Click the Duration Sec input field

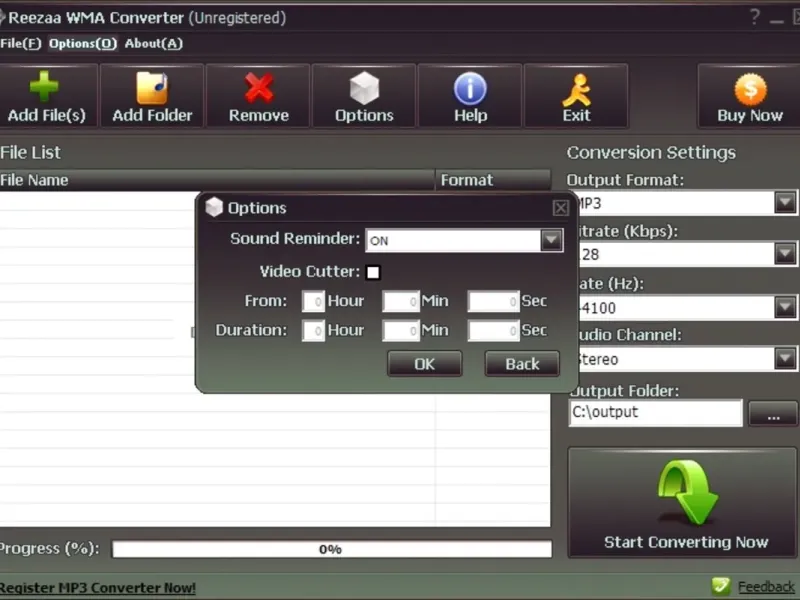[x=493, y=331]
